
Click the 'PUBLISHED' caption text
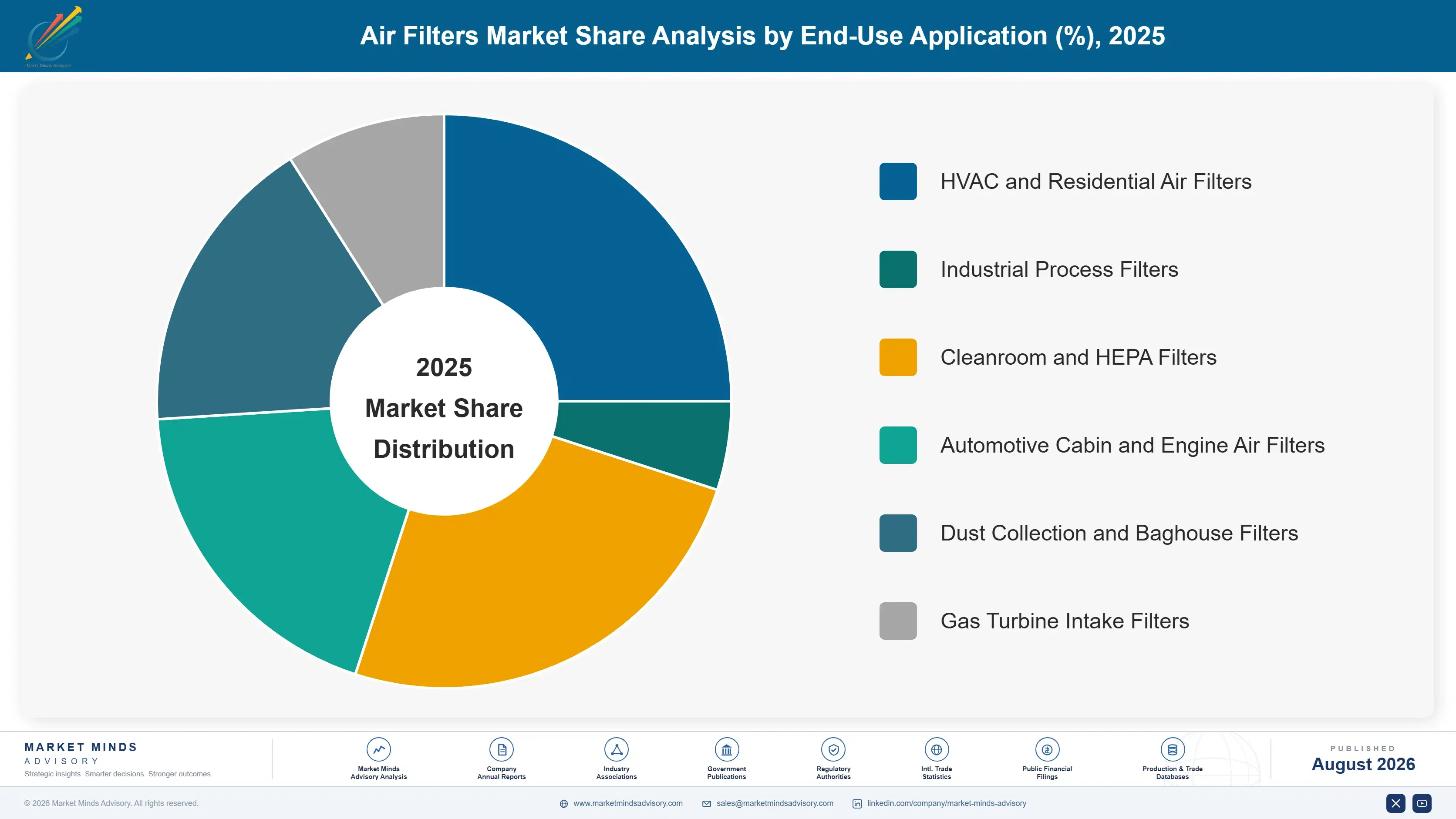1363,749
